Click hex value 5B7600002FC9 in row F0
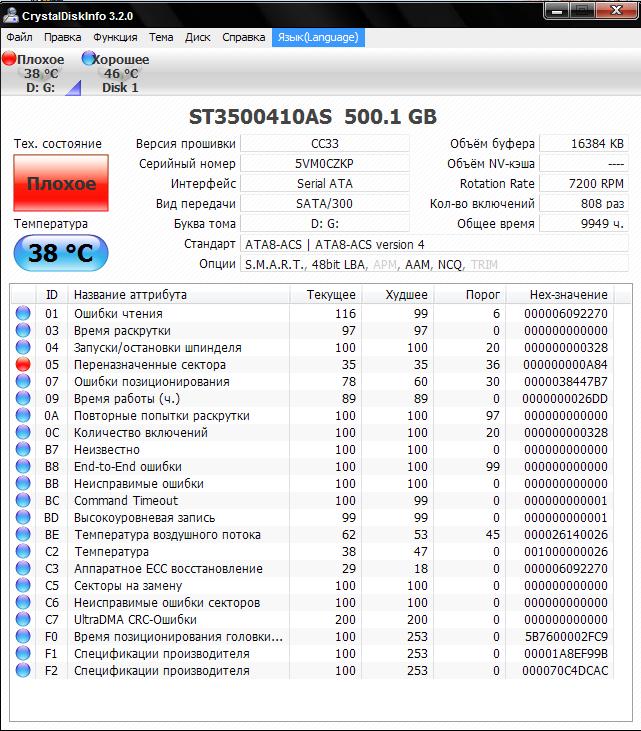This screenshot has height=731, width=641. [566, 636]
